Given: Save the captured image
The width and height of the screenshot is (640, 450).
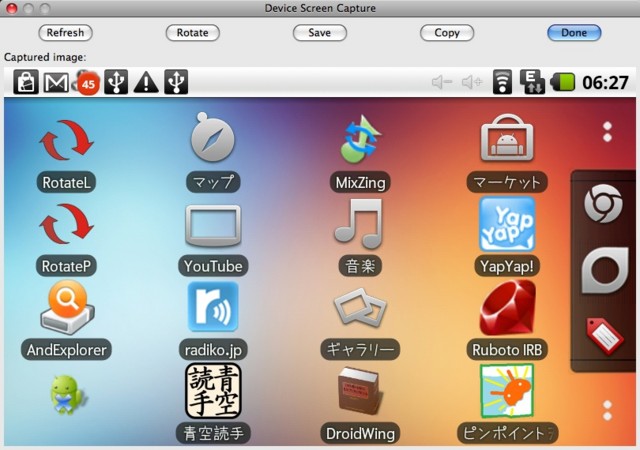Looking at the screenshot, I should (x=320, y=33).
